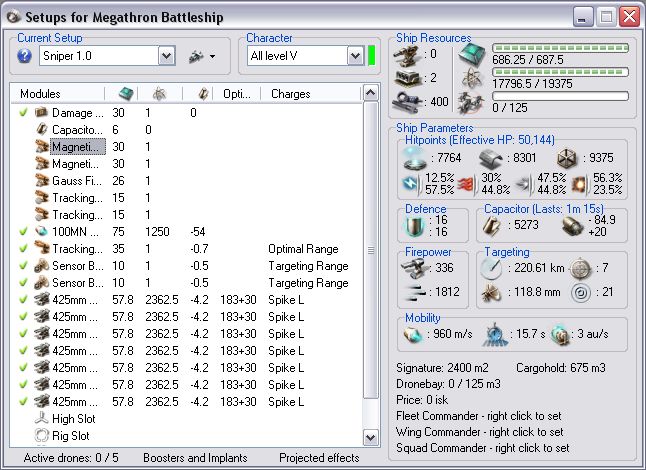
Task: Click Squad Commander - right click to set
Action: point(482,448)
